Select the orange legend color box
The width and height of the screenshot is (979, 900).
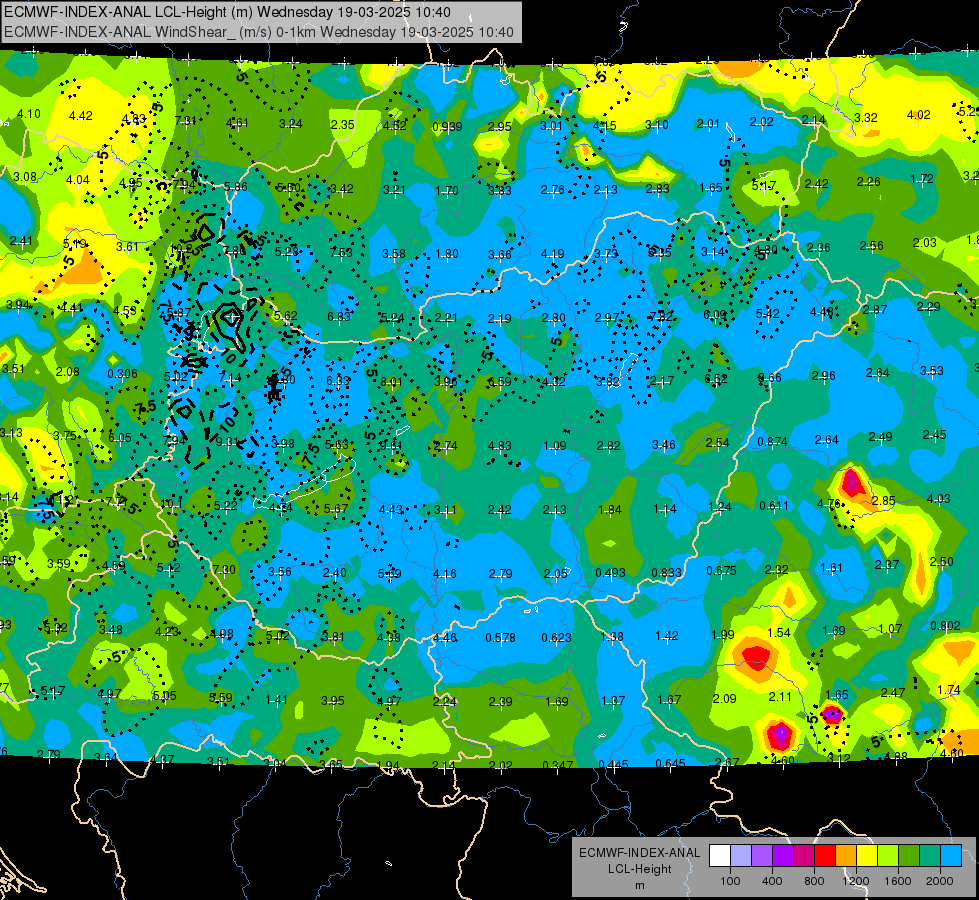(846, 855)
